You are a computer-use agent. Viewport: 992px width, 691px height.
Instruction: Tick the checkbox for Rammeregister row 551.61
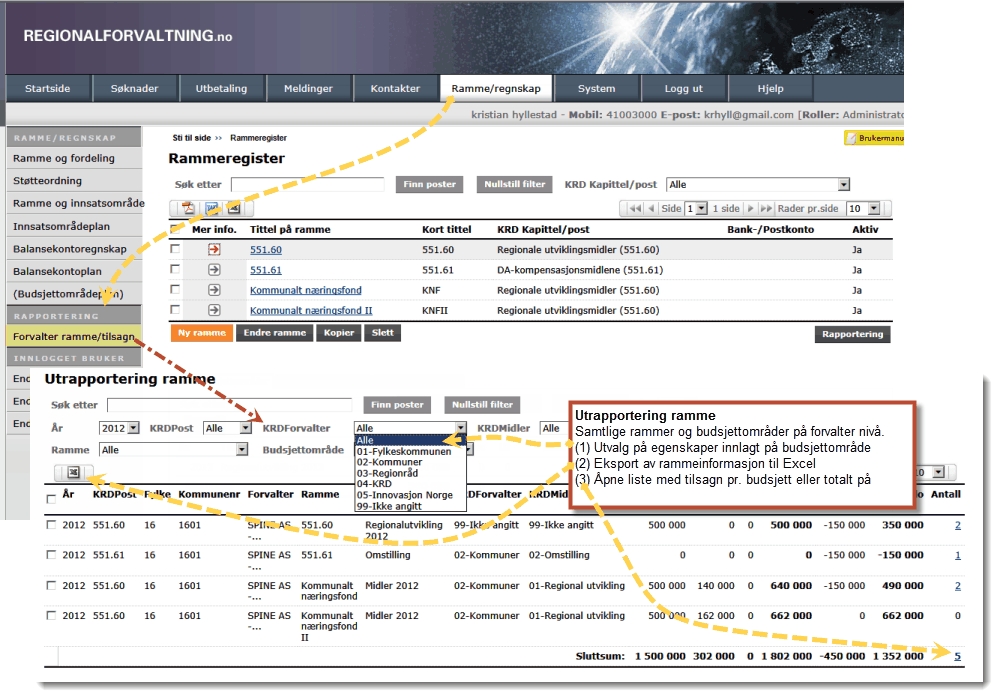click(x=176, y=270)
